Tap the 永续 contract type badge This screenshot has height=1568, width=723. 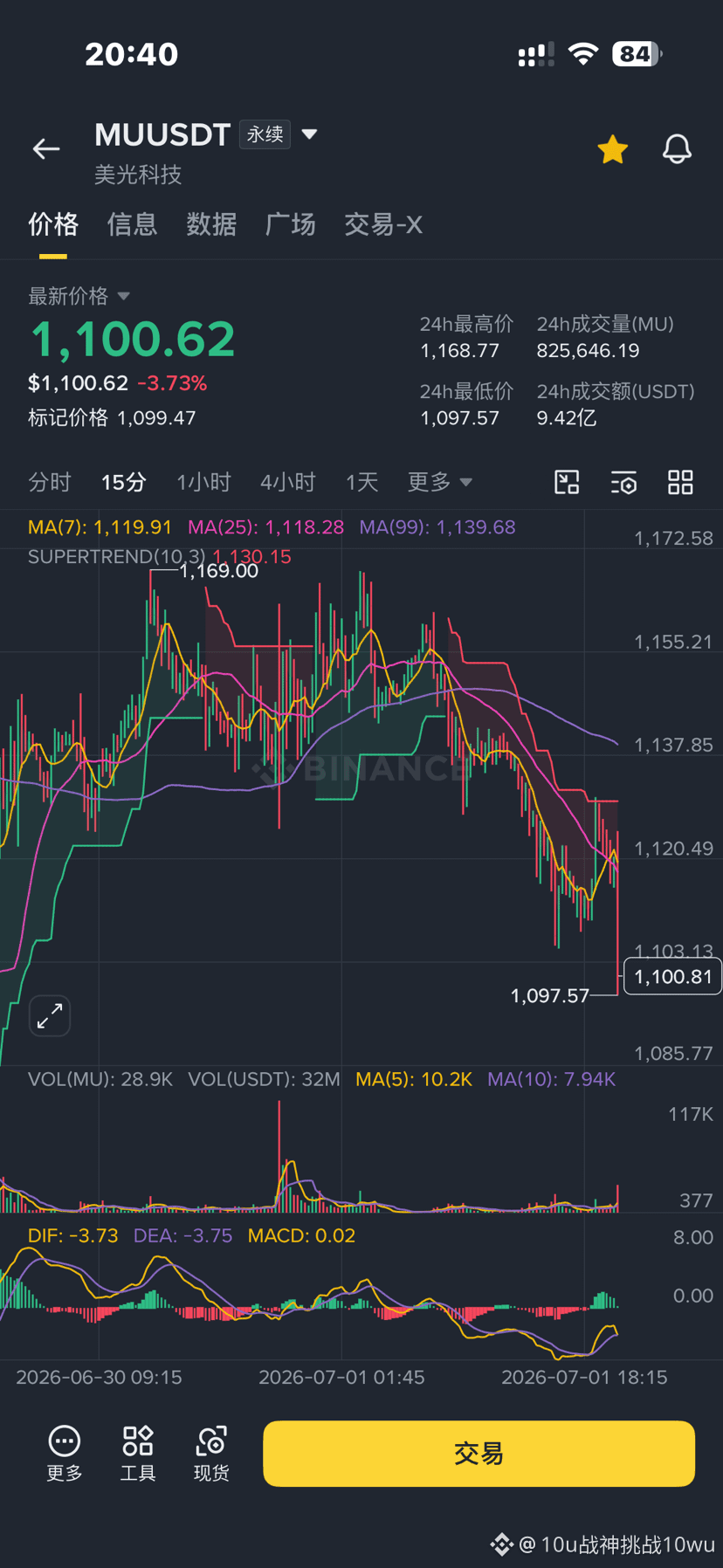point(265,134)
